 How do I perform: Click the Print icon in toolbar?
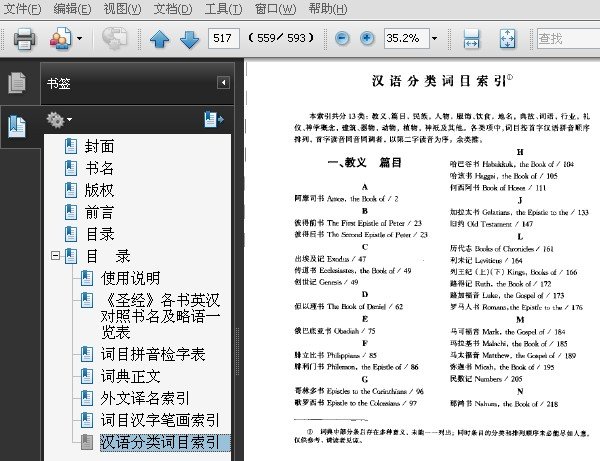pyautogui.click(x=24, y=38)
